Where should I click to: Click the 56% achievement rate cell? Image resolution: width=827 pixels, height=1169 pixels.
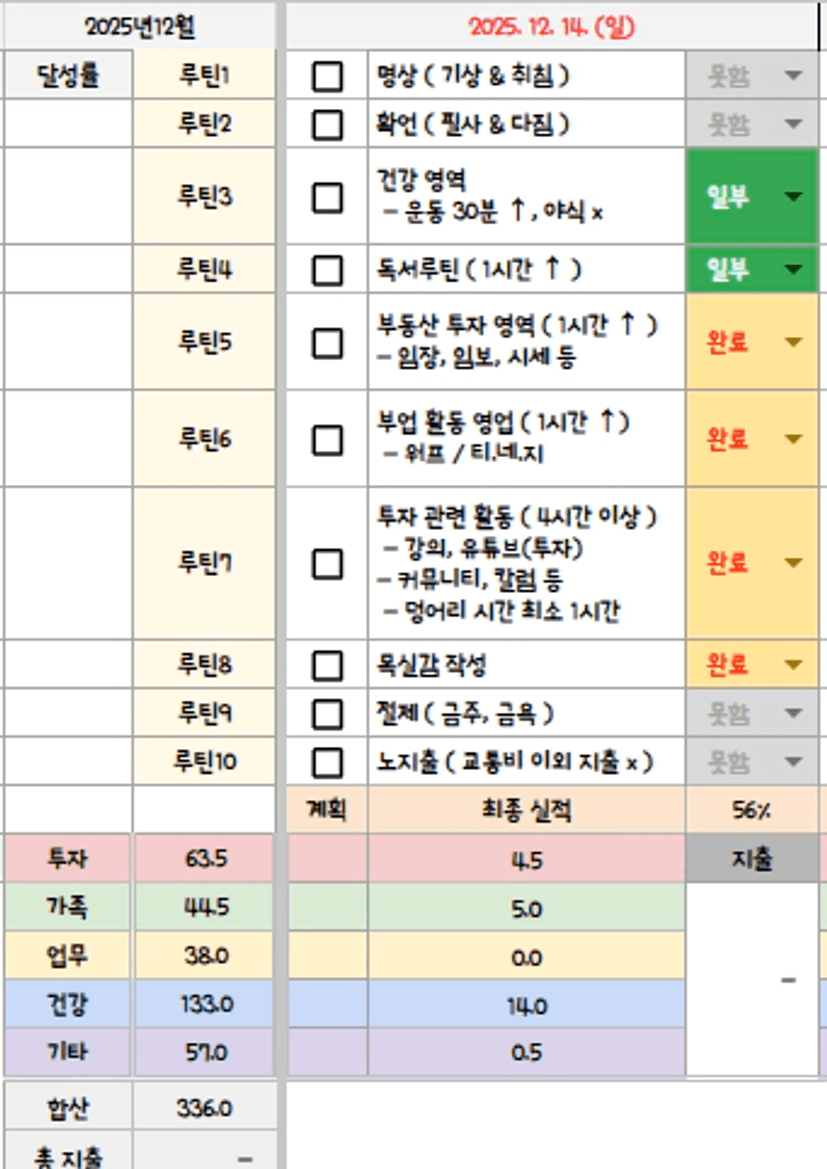(x=751, y=811)
